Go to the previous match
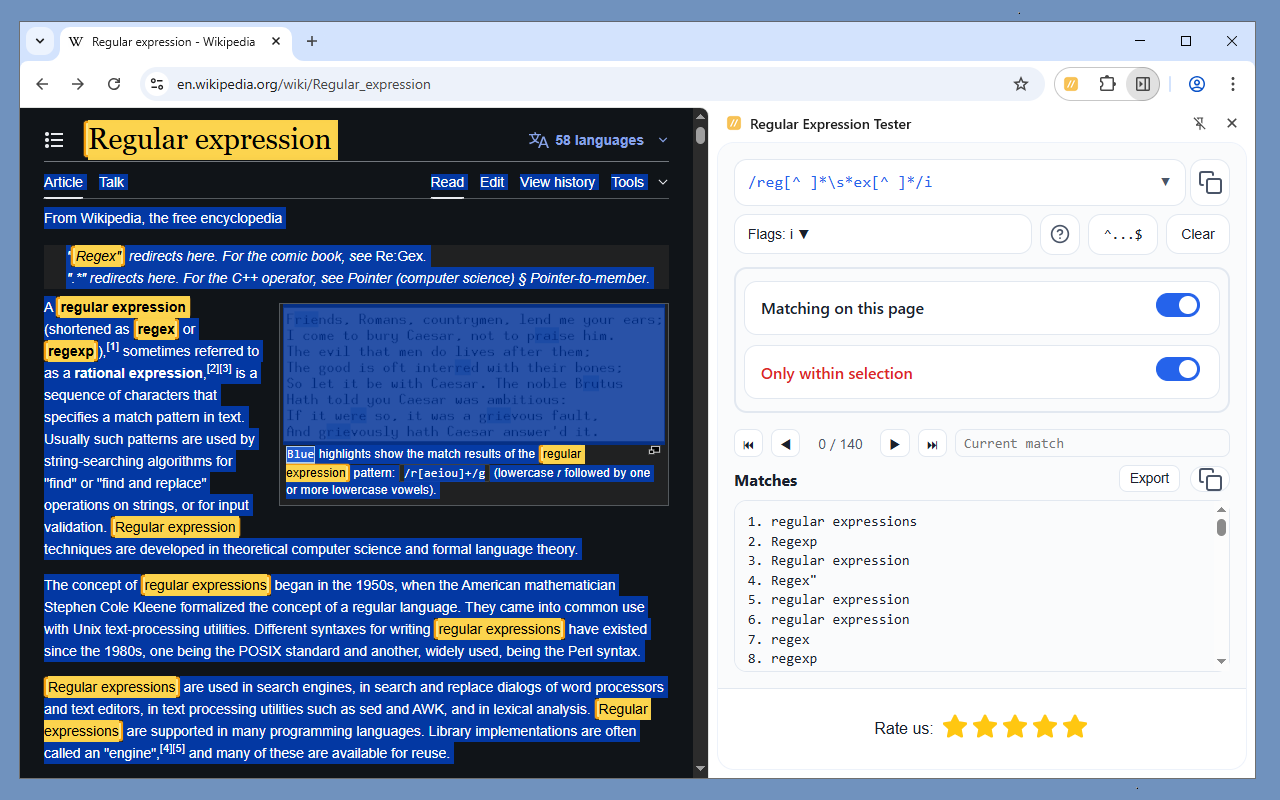 tap(785, 444)
